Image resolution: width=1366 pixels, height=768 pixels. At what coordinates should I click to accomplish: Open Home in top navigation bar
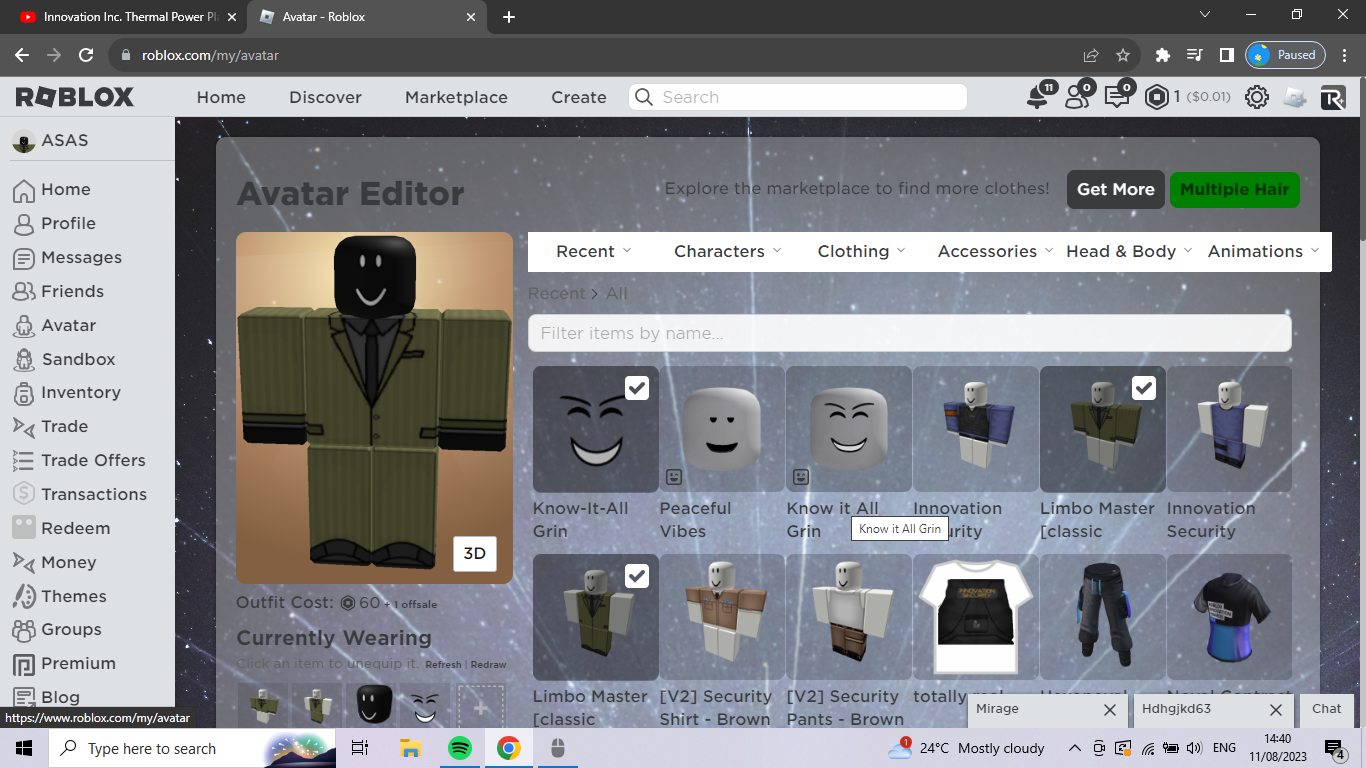(x=221, y=97)
